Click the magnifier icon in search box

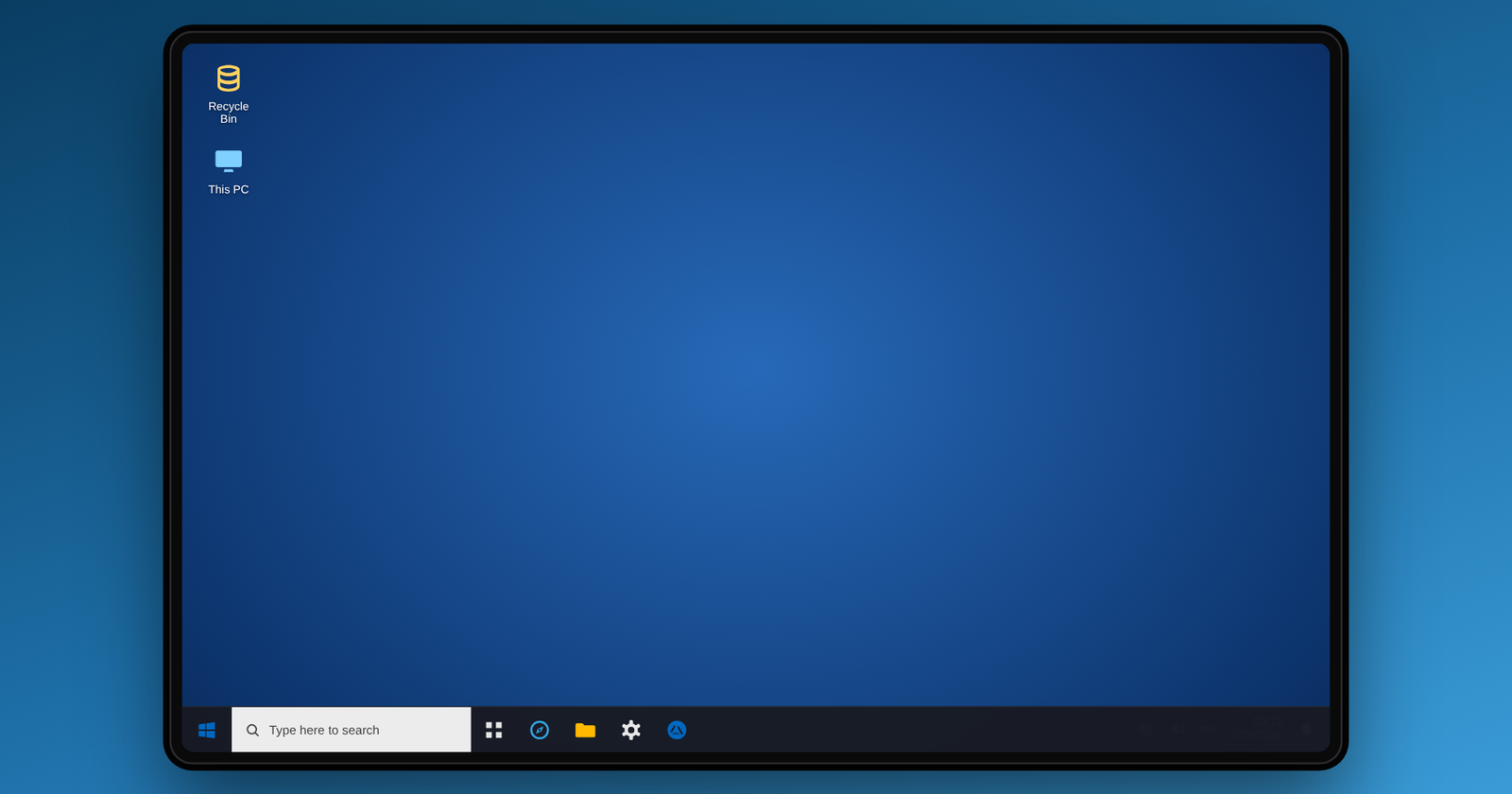252,730
